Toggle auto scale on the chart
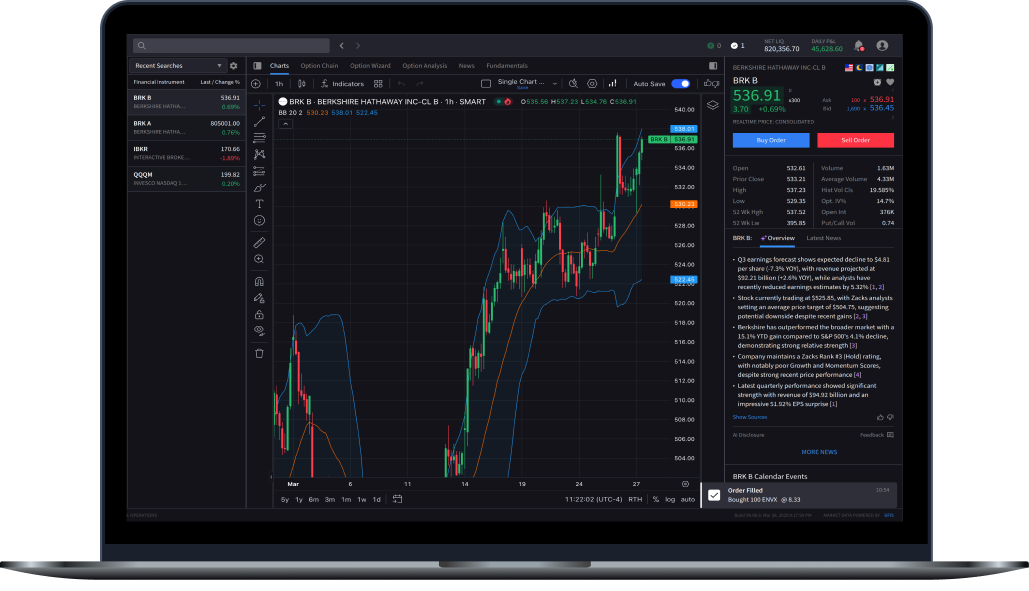The height and width of the screenshot is (591, 1029). pos(688,499)
